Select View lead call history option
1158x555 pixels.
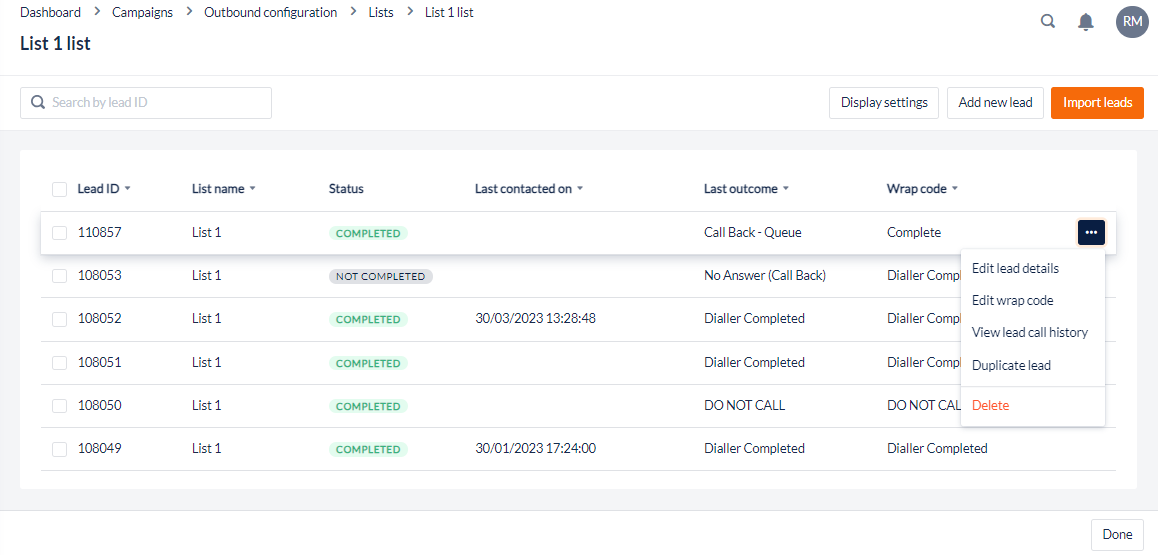(x=1029, y=332)
